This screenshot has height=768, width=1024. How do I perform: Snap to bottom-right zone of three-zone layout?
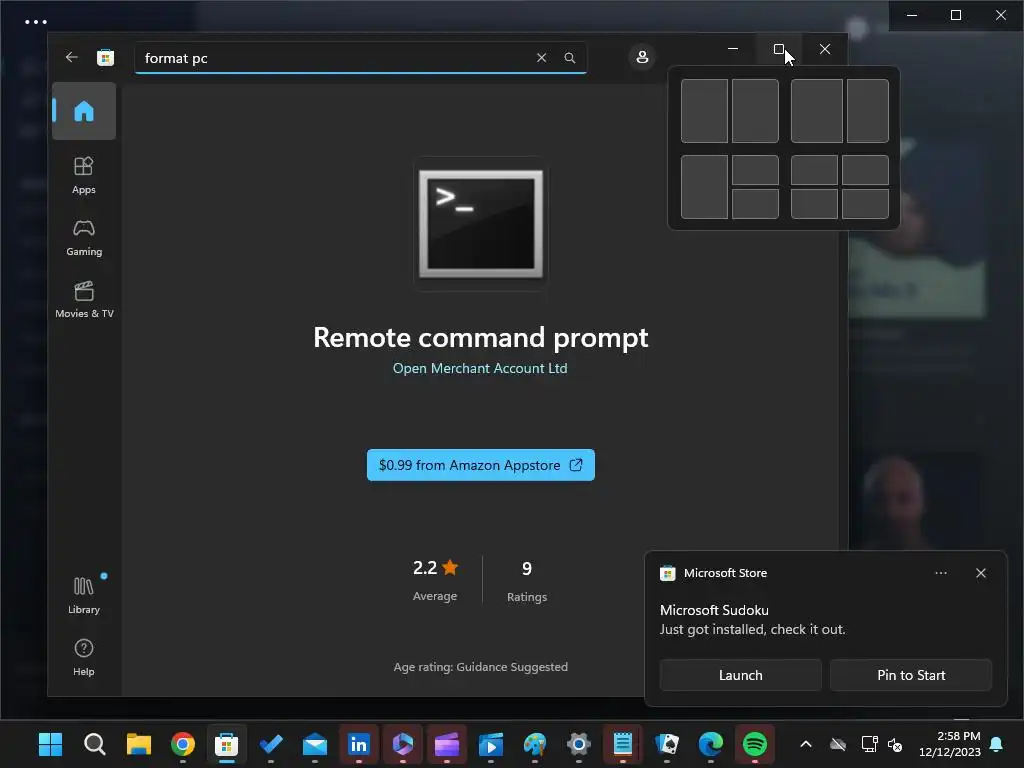[x=756, y=204]
